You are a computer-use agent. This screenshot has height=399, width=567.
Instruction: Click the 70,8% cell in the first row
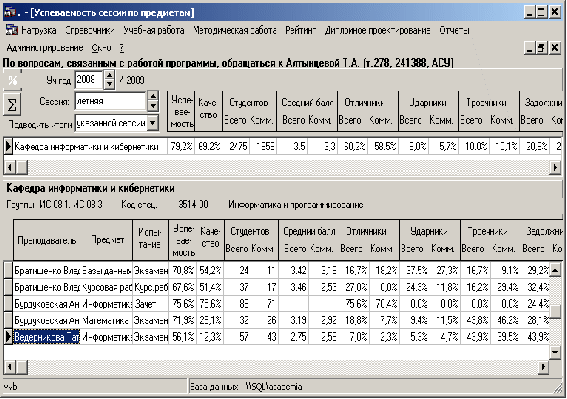pos(183,270)
